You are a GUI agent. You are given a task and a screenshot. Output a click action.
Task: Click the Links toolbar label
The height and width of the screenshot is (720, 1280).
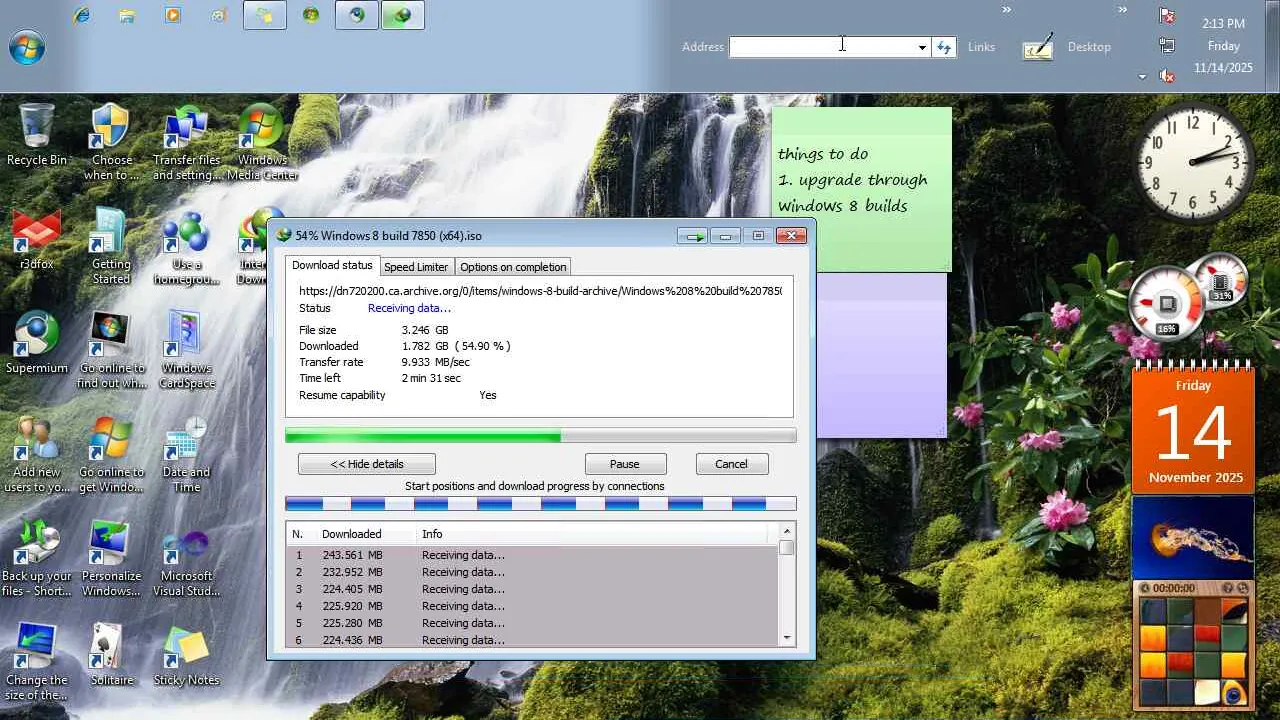tap(981, 47)
